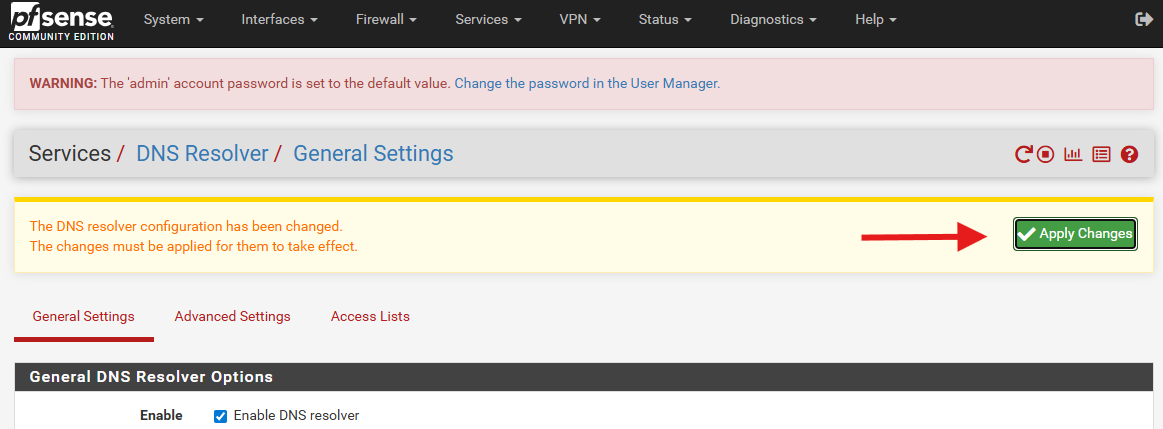Go home via the pfSense logo
The height and width of the screenshot is (429, 1163).
(x=61, y=21)
